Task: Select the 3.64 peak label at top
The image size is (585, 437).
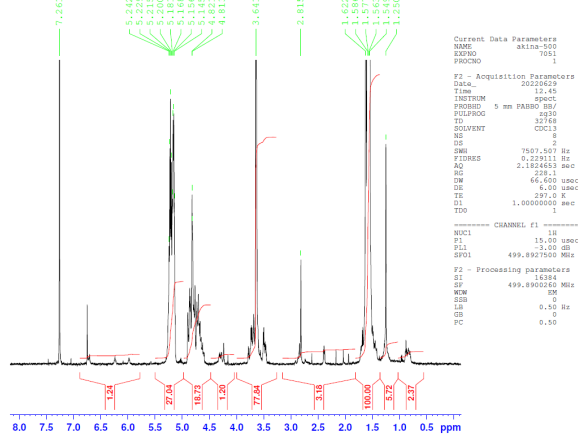Action: click(x=256, y=13)
